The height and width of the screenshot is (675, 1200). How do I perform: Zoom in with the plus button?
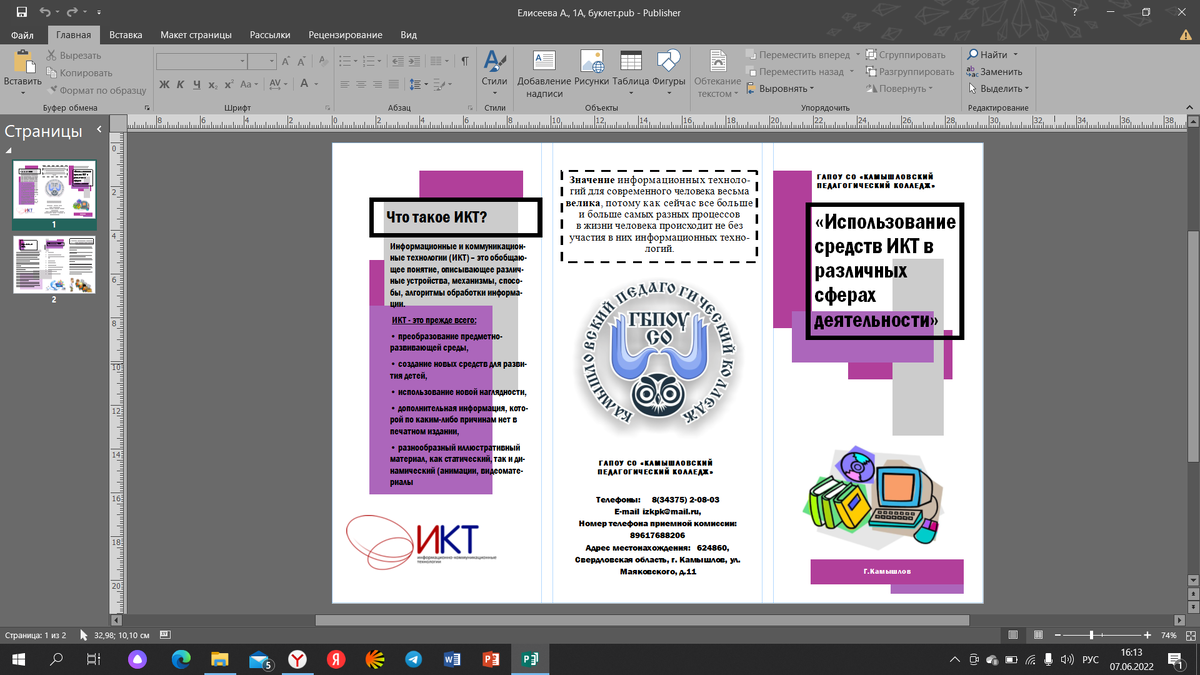(x=1148, y=635)
